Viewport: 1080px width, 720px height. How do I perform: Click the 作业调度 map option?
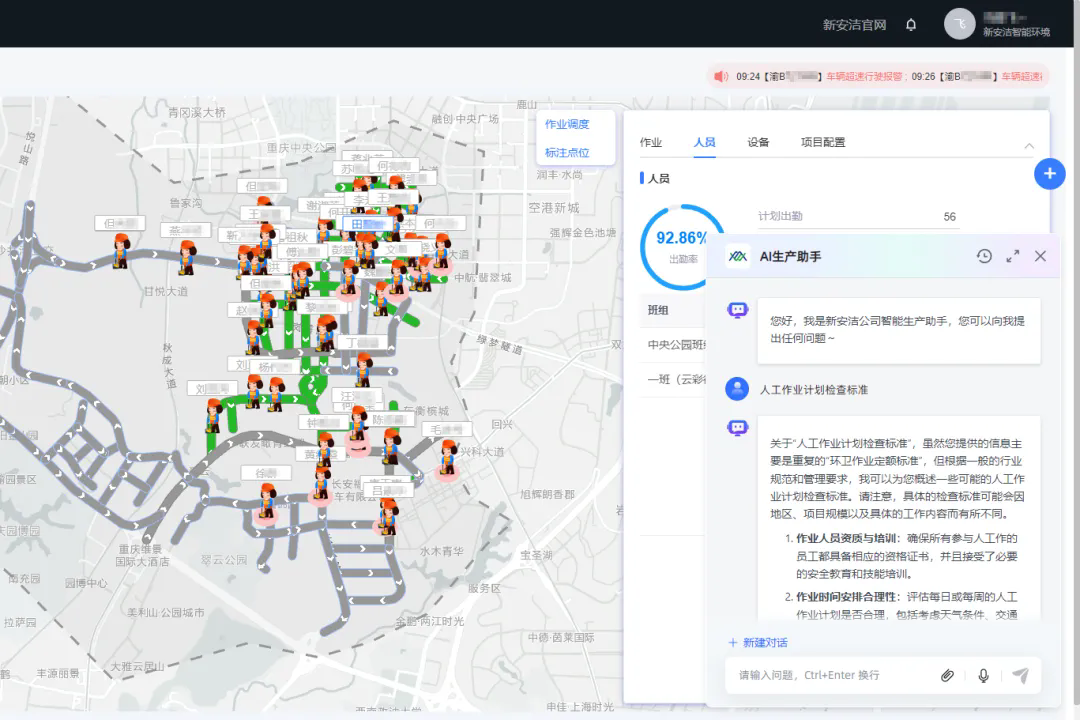click(567, 124)
